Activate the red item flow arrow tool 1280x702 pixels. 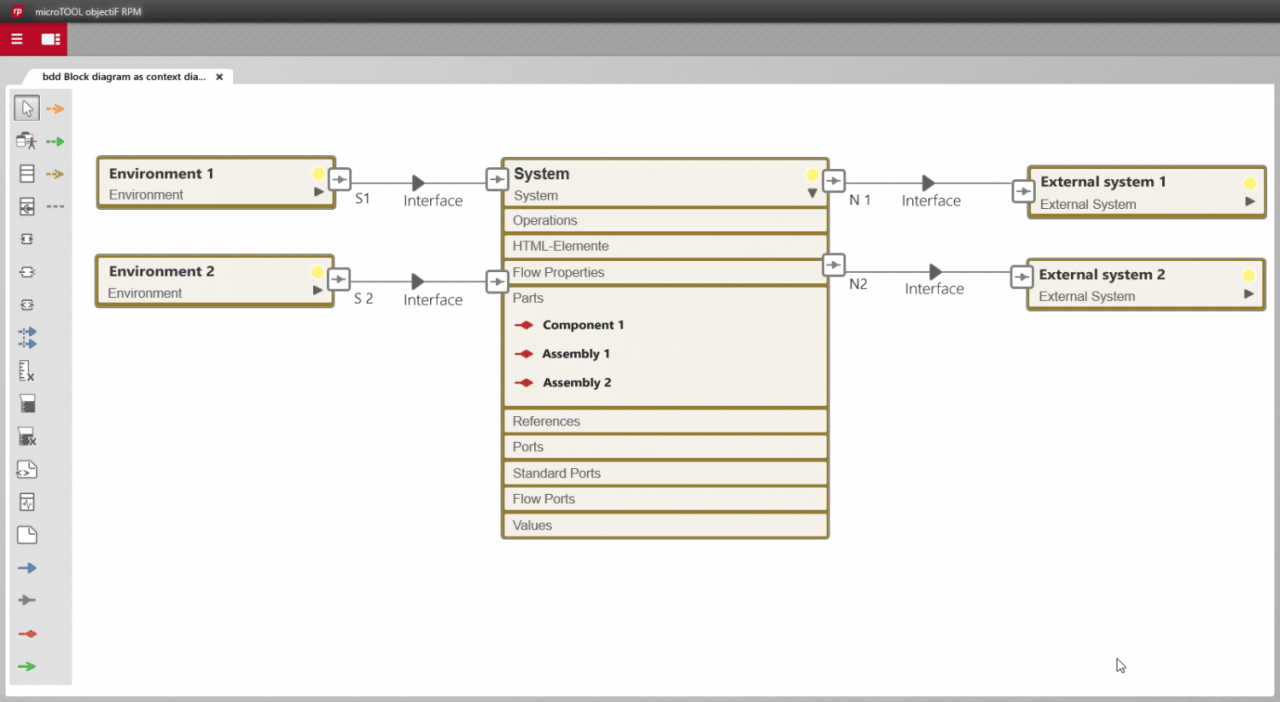[26, 633]
